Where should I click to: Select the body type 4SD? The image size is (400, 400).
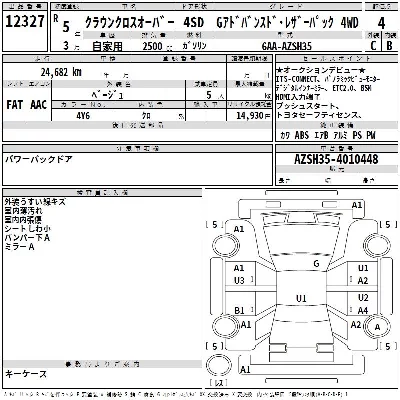(193, 23)
